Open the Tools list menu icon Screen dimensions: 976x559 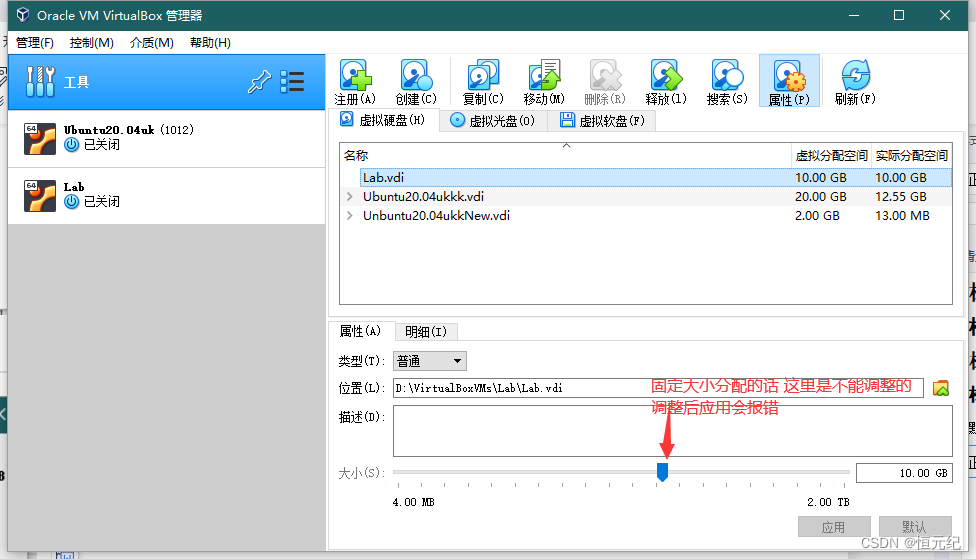click(x=292, y=82)
